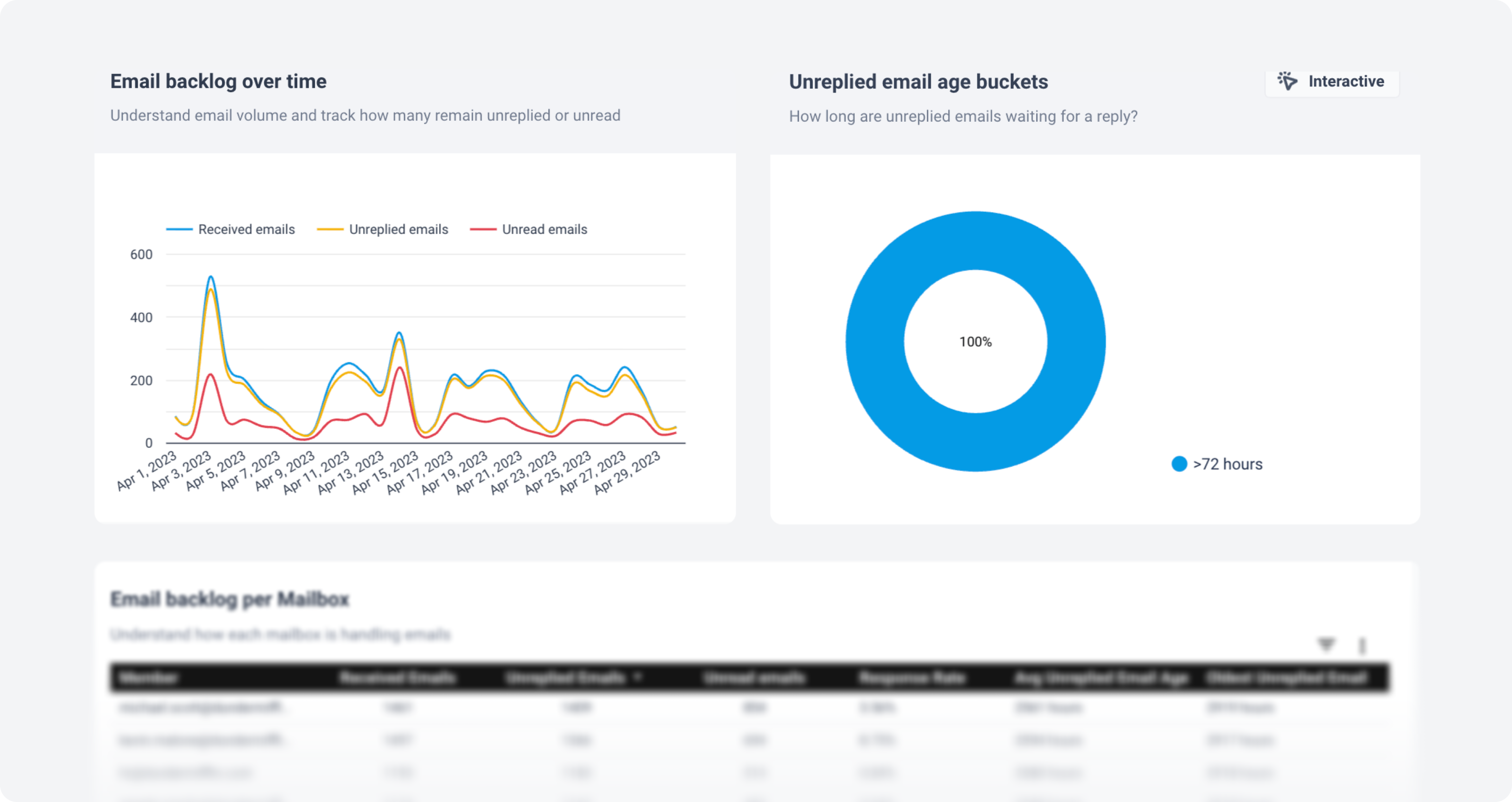Sort table by the Member column header
This screenshot has width=1512, height=802.
pos(148,678)
